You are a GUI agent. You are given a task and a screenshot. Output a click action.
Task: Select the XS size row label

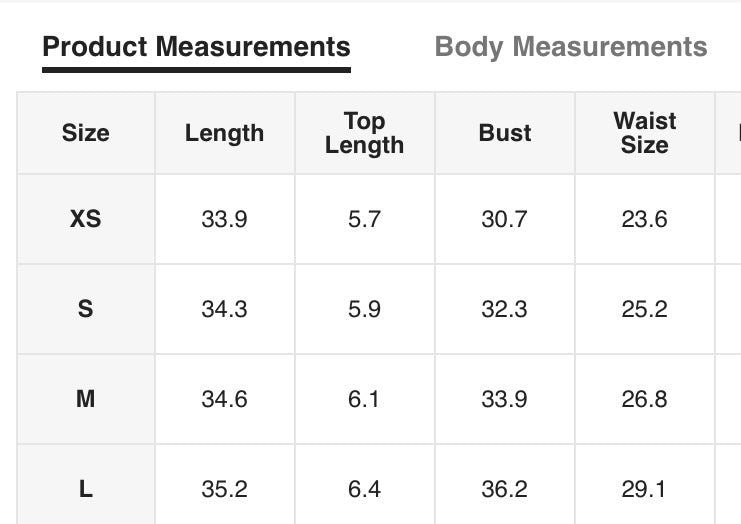pos(86,219)
